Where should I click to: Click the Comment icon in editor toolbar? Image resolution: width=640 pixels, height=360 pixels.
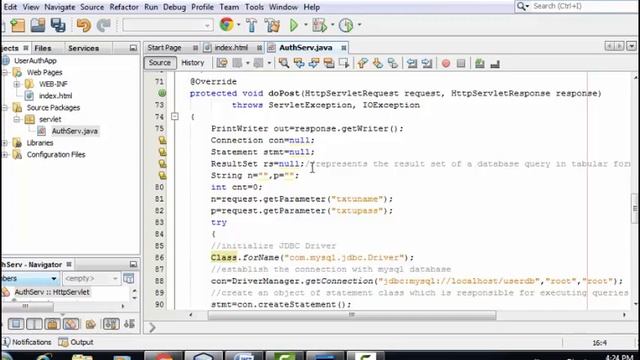pos(480,63)
